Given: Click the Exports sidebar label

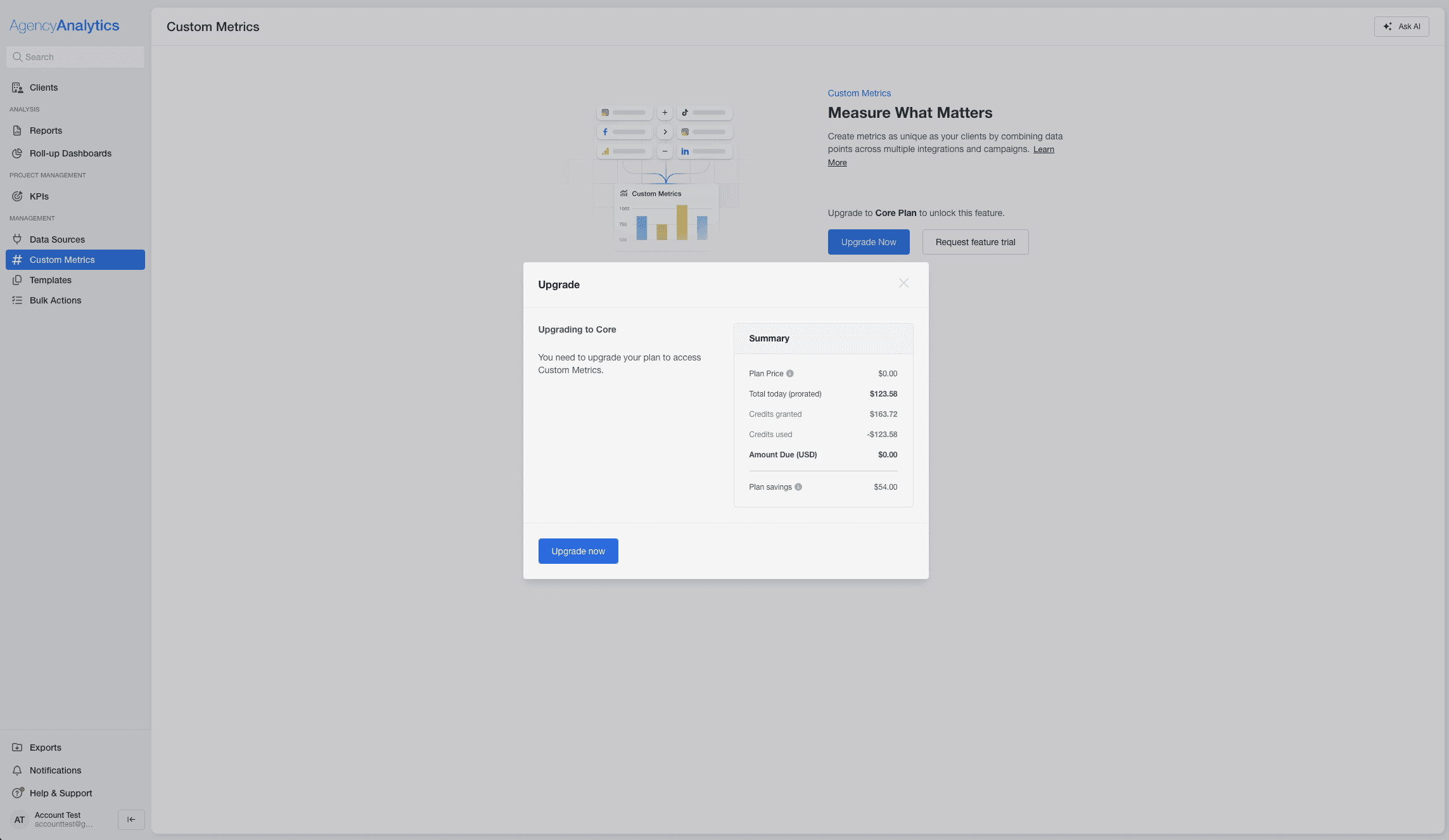Looking at the screenshot, I should [x=46, y=748].
